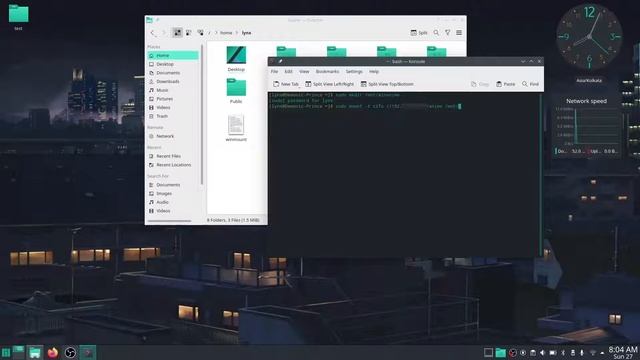This screenshot has width=640, height=360.
Task: Select Videos under Places in Dolphin
Action: click(173, 107)
